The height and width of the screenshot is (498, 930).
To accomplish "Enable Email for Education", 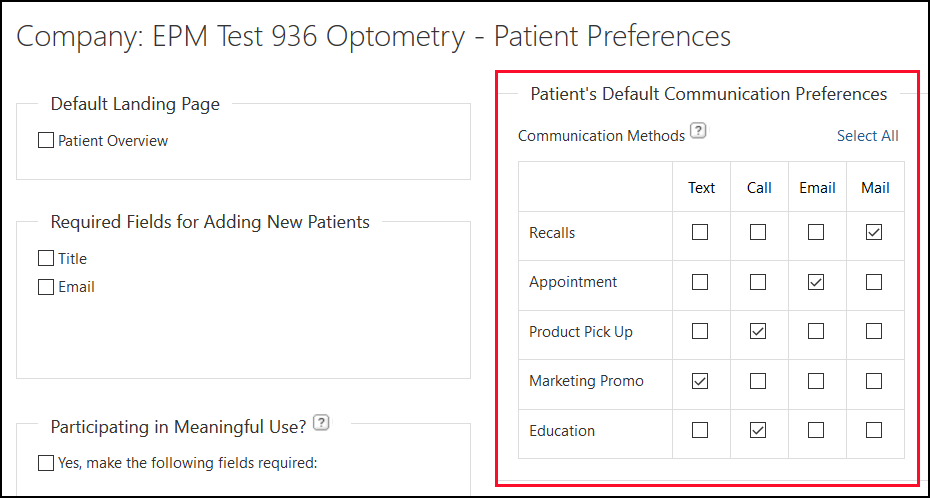I will click(x=816, y=430).
